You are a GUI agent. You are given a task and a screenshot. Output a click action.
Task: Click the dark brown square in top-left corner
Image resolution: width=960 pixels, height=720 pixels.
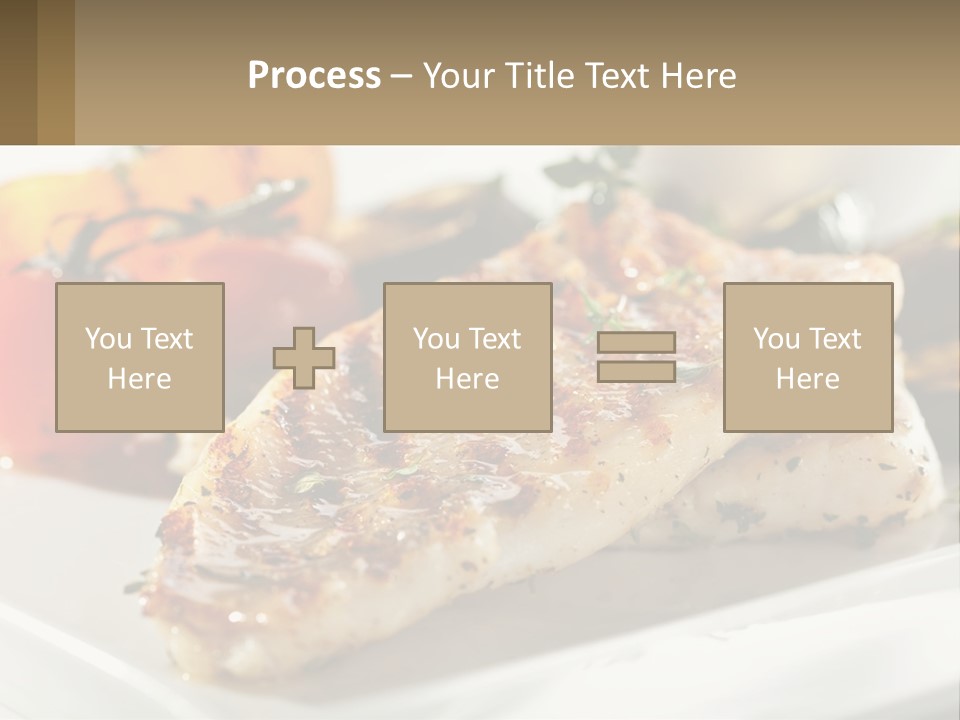point(17,72)
